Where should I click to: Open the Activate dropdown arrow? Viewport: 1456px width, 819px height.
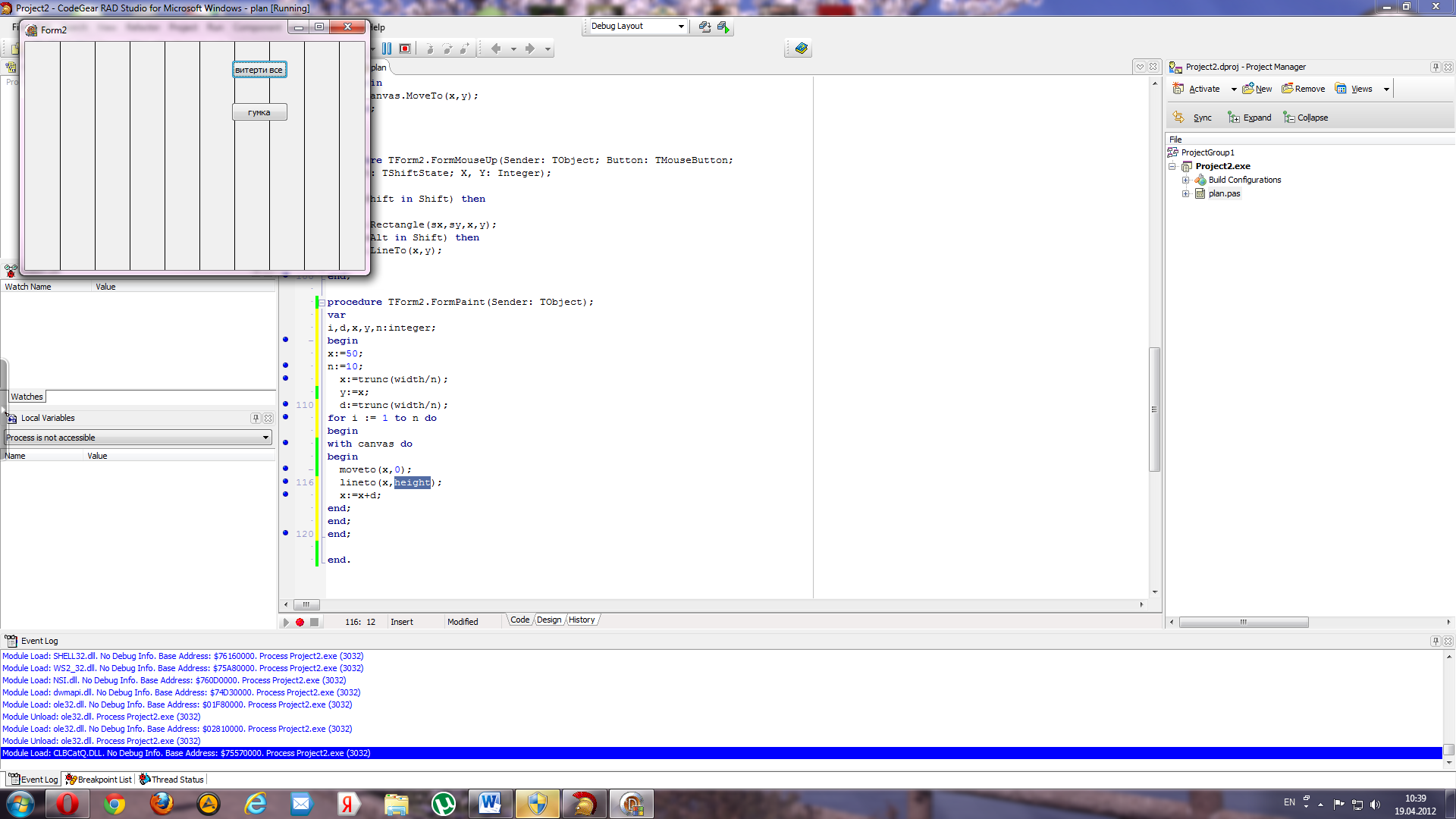1234,89
